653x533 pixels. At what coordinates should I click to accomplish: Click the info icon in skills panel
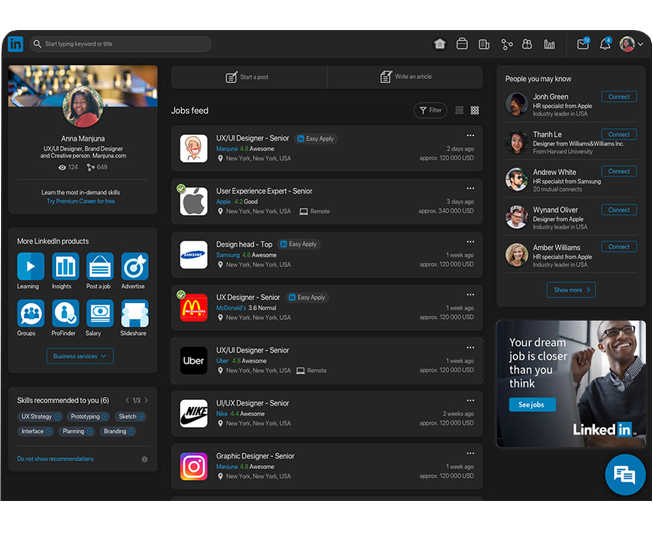[145, 459]
